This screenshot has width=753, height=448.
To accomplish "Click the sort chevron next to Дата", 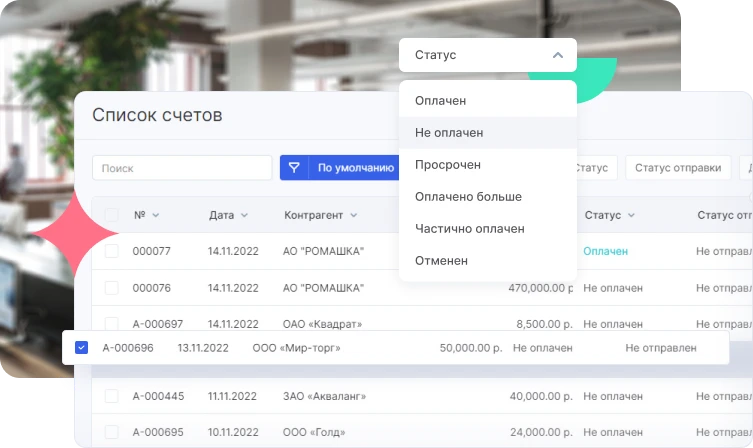I will [x=244, y=216].
